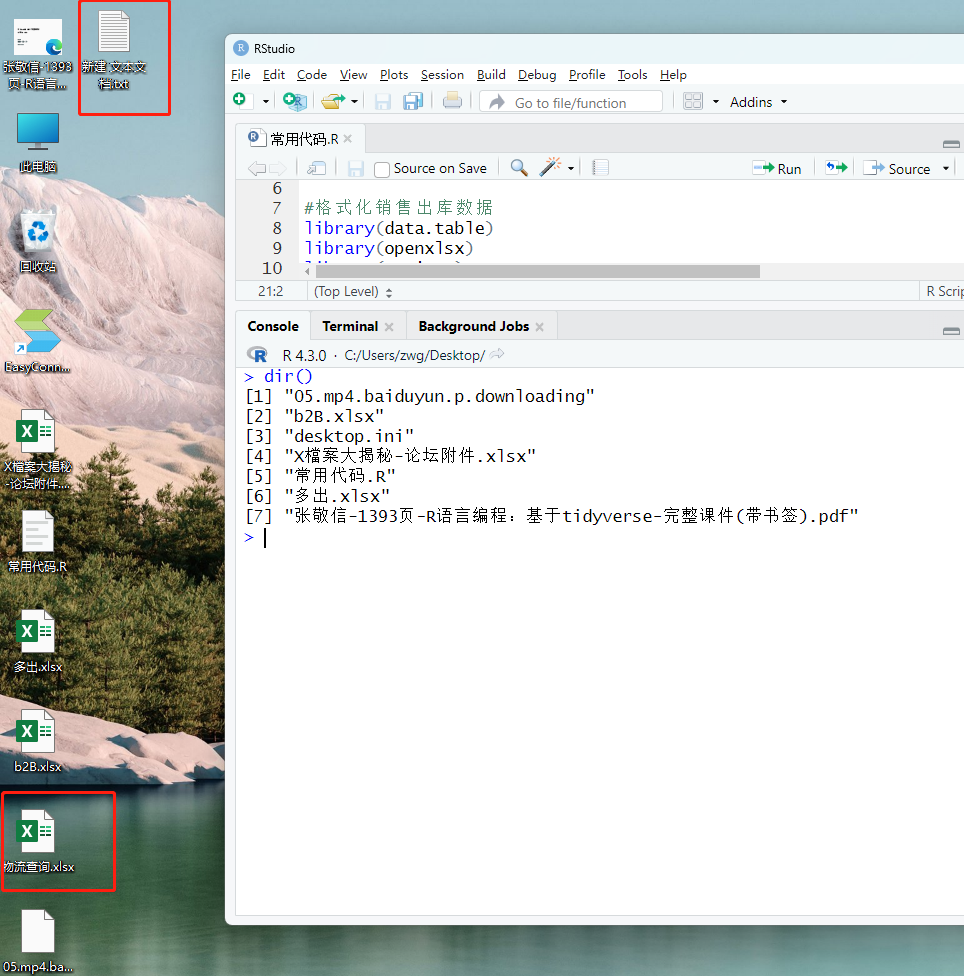Screen dimensions: 964x976
Task: Switch to the Terminal tab
Action: [x=350, y=326]
